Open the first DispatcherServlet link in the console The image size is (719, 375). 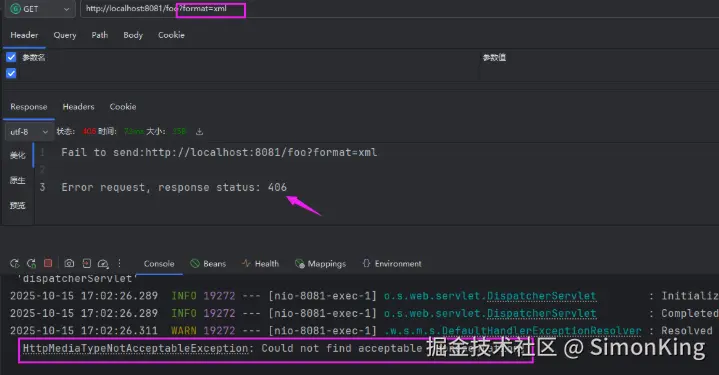(x=541, y=296)
